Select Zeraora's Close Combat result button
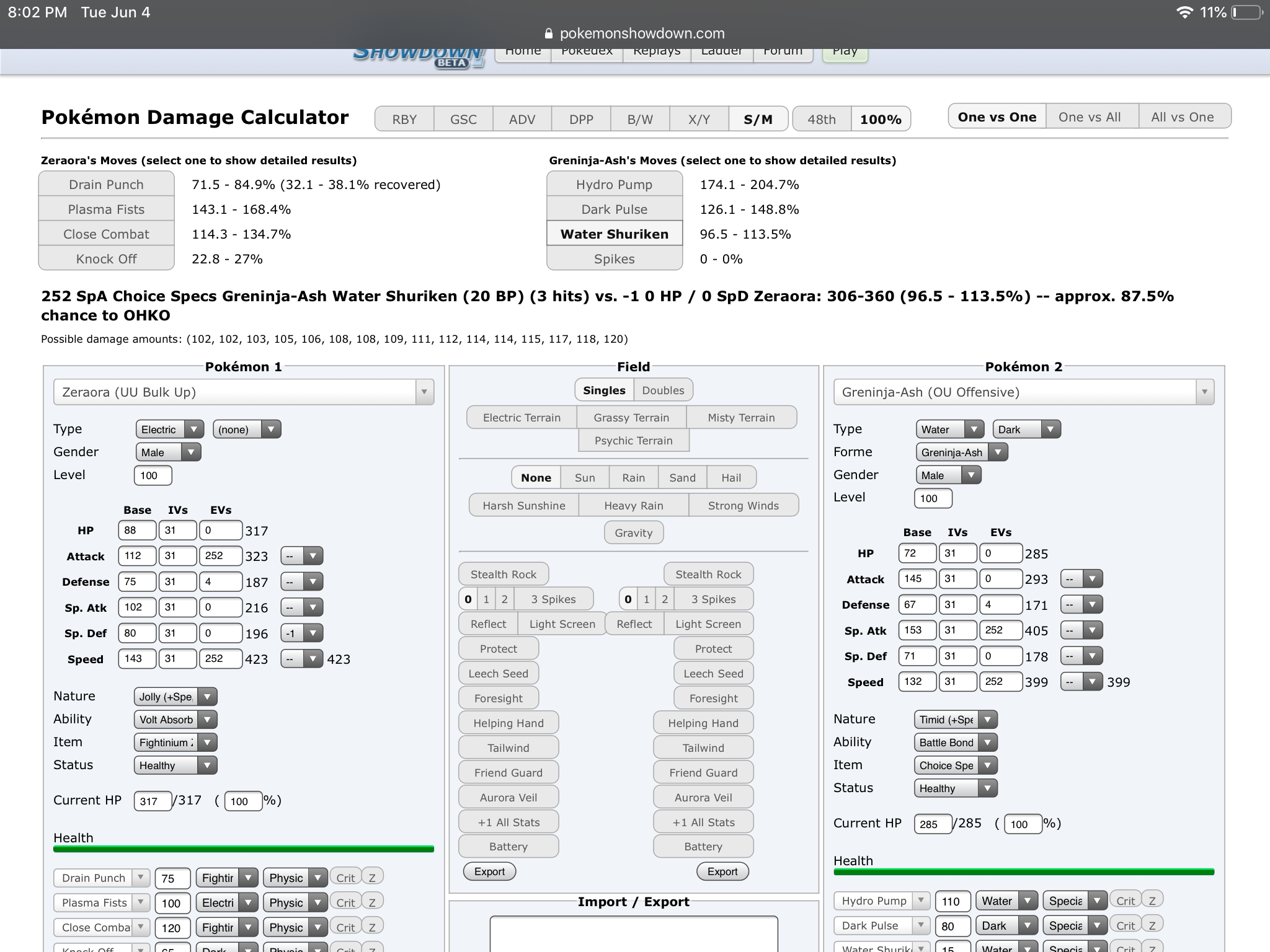 tap(106, 234)
